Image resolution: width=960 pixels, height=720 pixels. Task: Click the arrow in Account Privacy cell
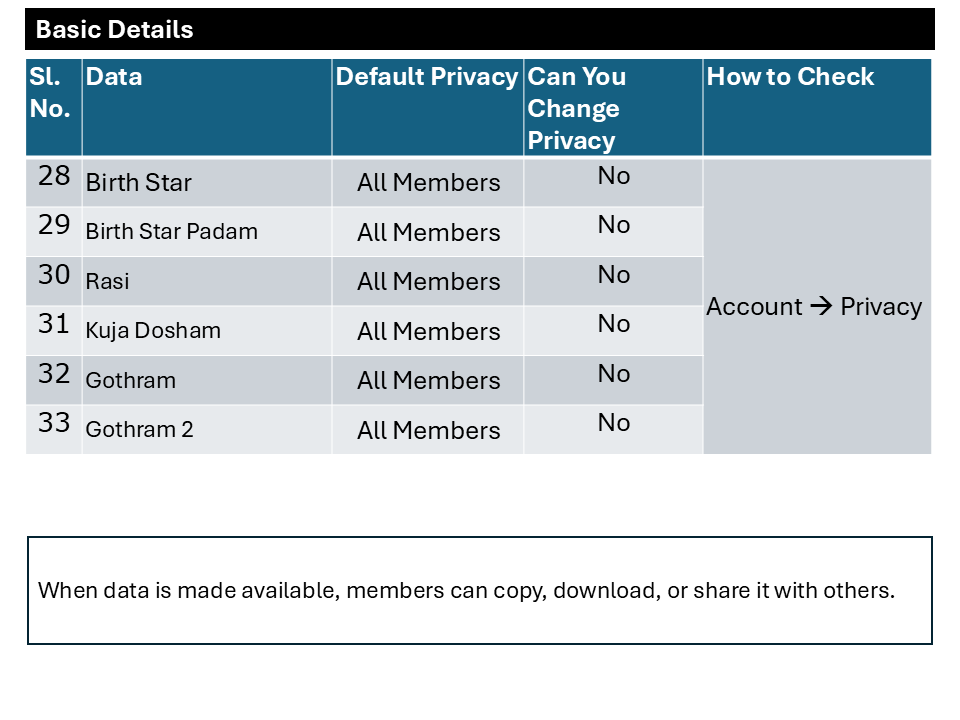click(x=822, y=306)
